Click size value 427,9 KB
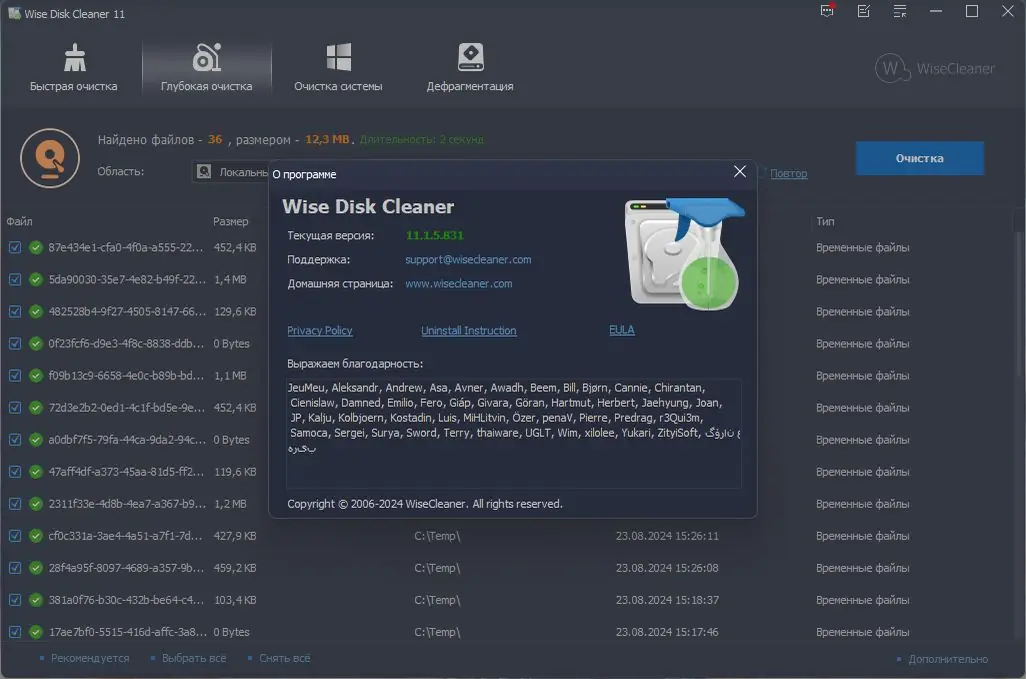 pyautogui.click(x=235, y=536)
